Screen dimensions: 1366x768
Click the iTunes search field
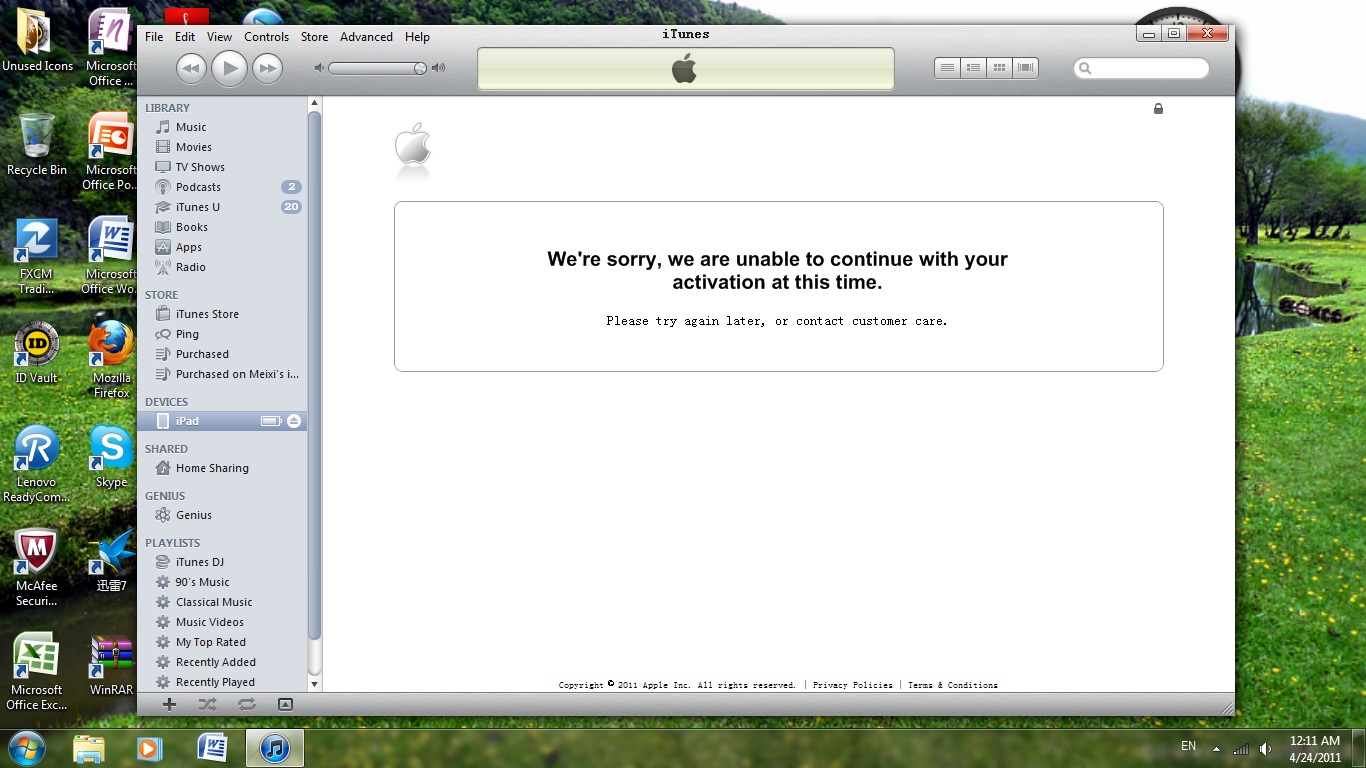coord(1141,68)
